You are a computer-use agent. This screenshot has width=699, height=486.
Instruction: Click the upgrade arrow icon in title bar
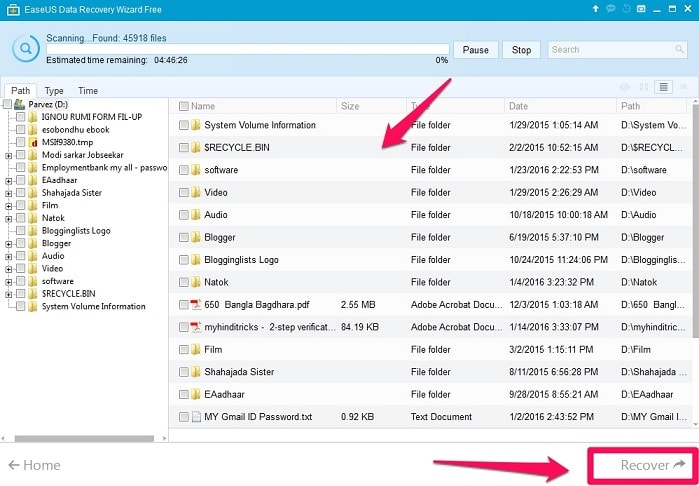tap(596, 9)
